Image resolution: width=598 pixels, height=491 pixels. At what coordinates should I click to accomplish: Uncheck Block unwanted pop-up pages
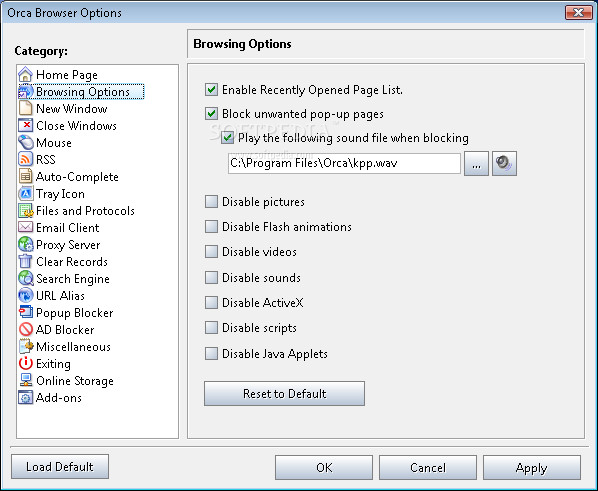[211, 114]
